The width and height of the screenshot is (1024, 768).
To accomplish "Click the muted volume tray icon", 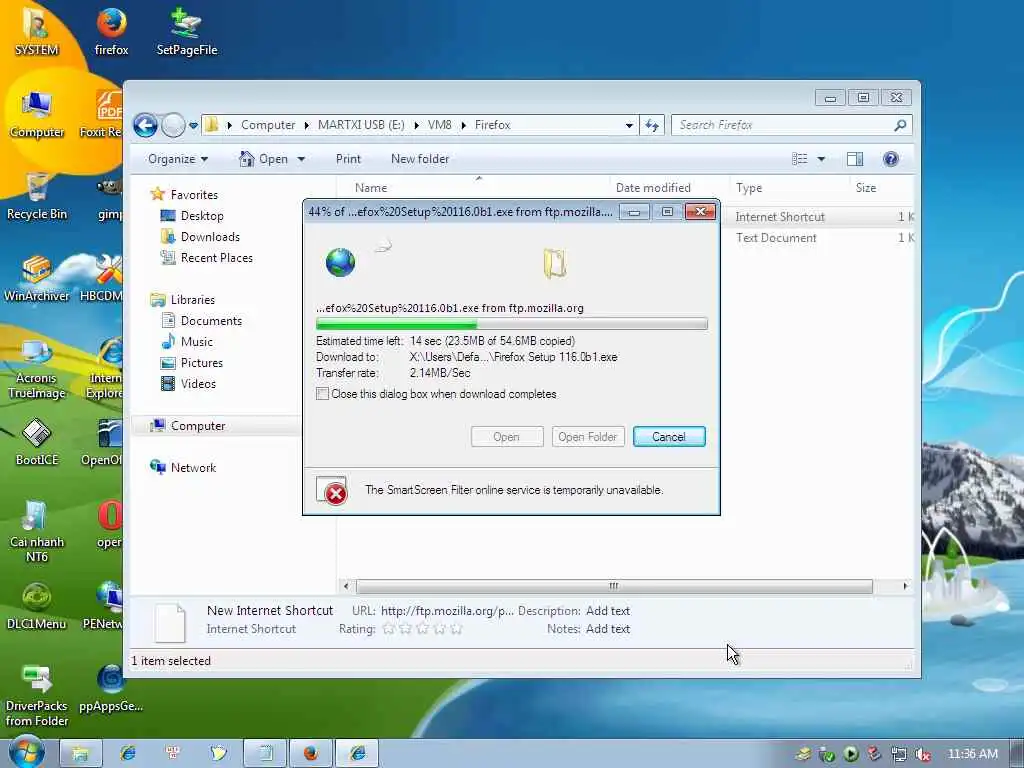I will click(x=923, y=754).
